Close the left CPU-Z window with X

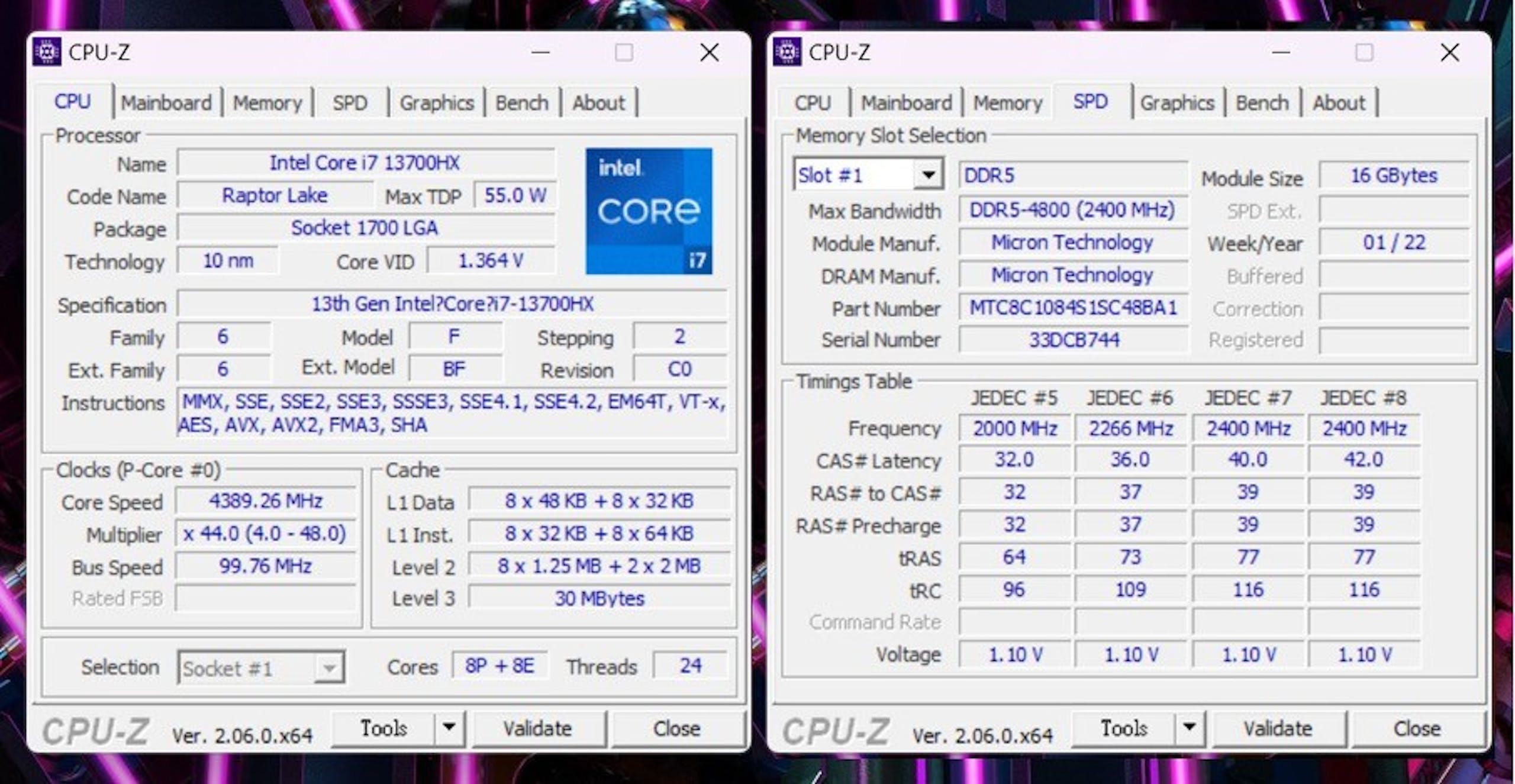[710, 52]
